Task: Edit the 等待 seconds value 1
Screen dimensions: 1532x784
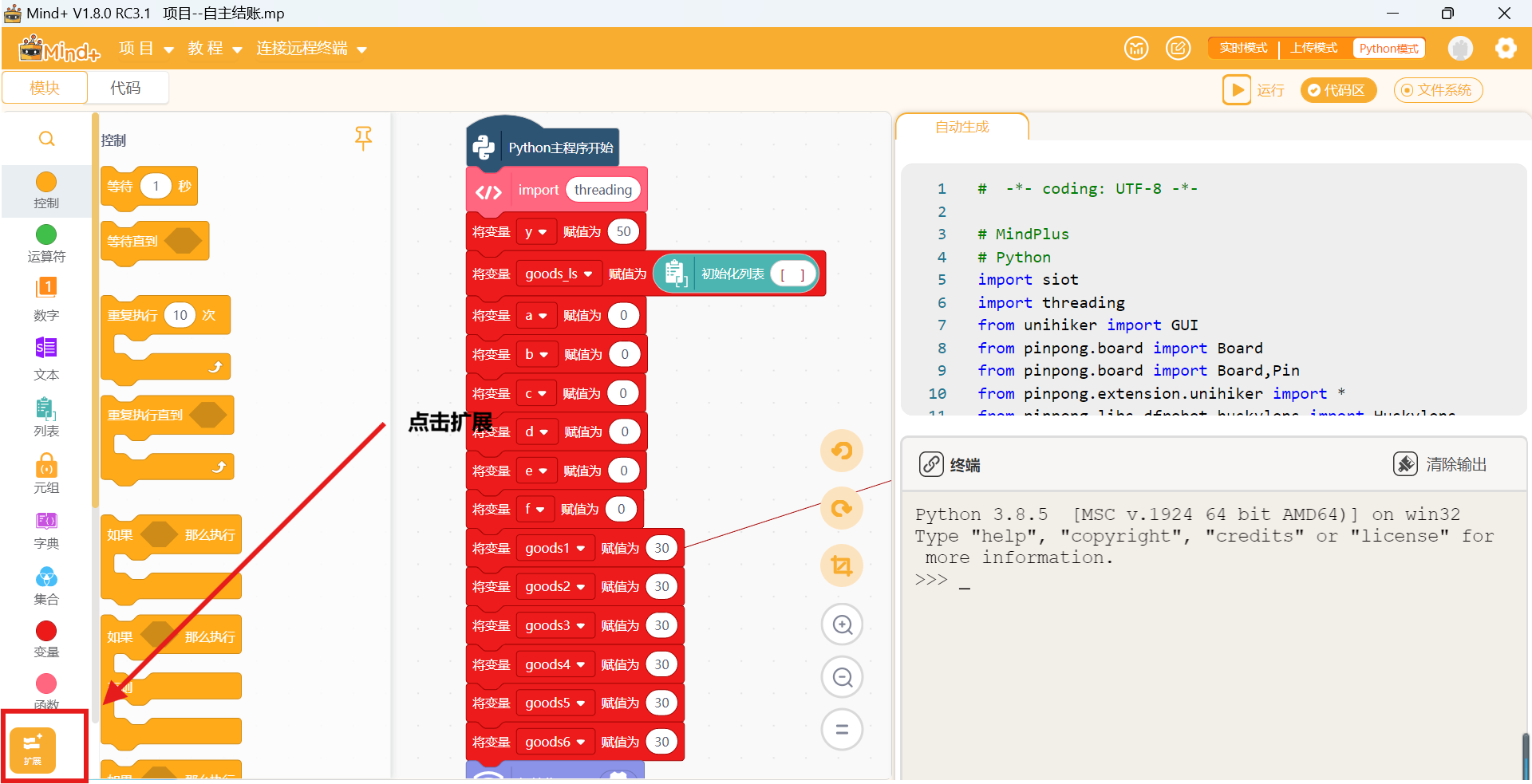Action: pyautogui.click(x=156, y=186)
